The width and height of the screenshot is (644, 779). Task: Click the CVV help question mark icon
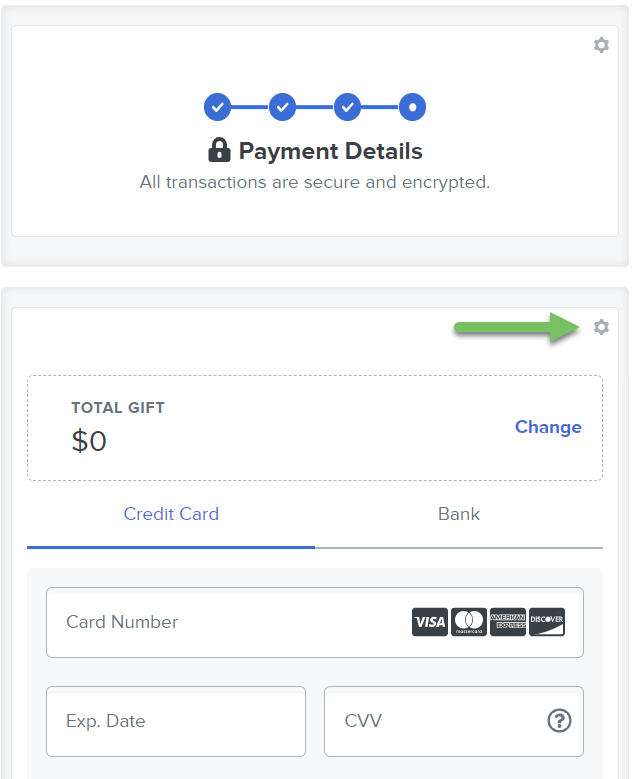(x=559, y=720)
